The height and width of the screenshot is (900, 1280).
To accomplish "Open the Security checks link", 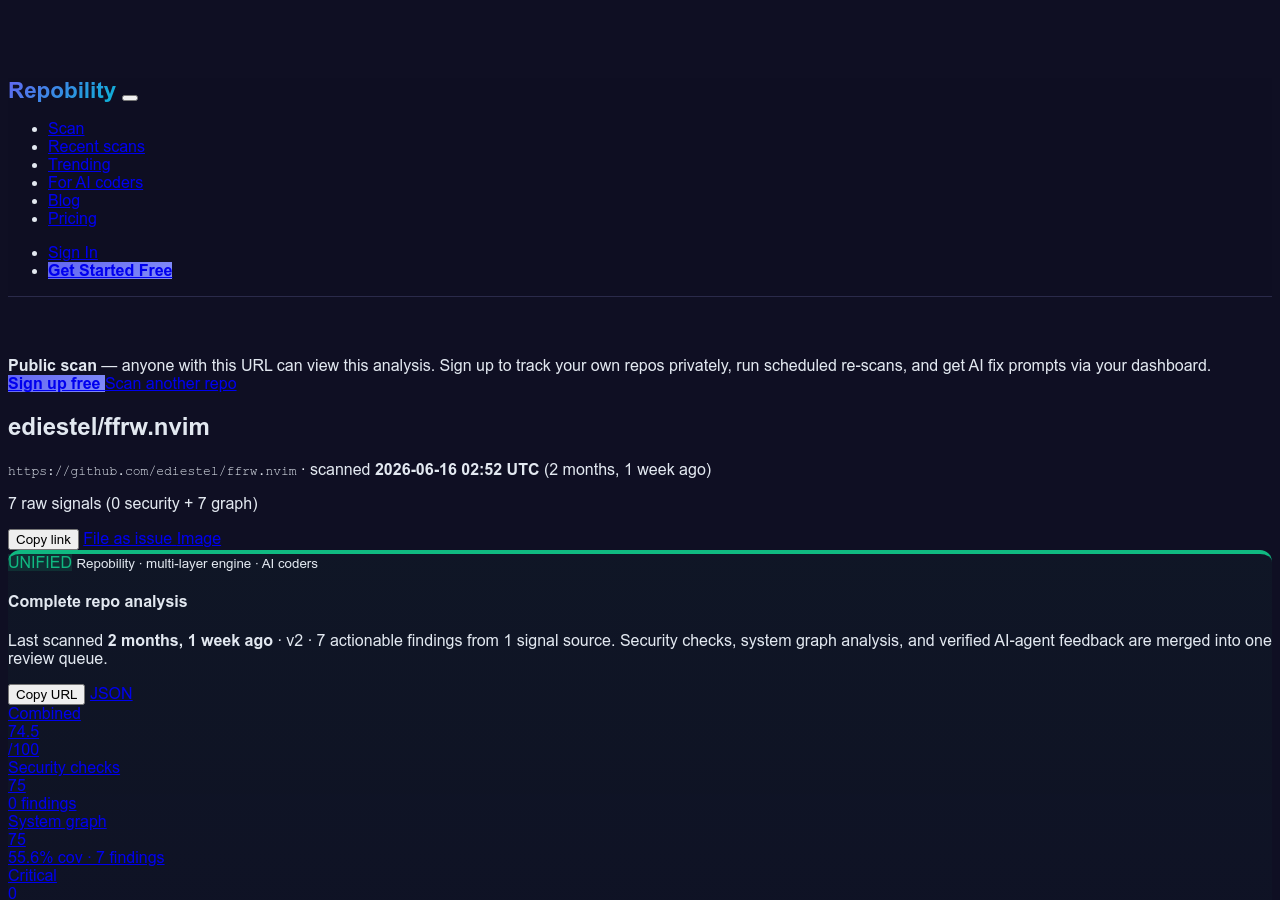I will (64, 767).
